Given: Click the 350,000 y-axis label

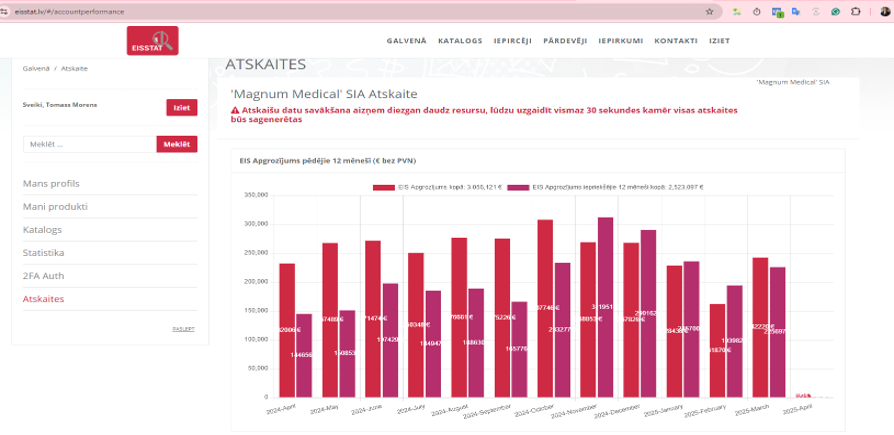Looking at the screenshot, I should tap(257, 195).
